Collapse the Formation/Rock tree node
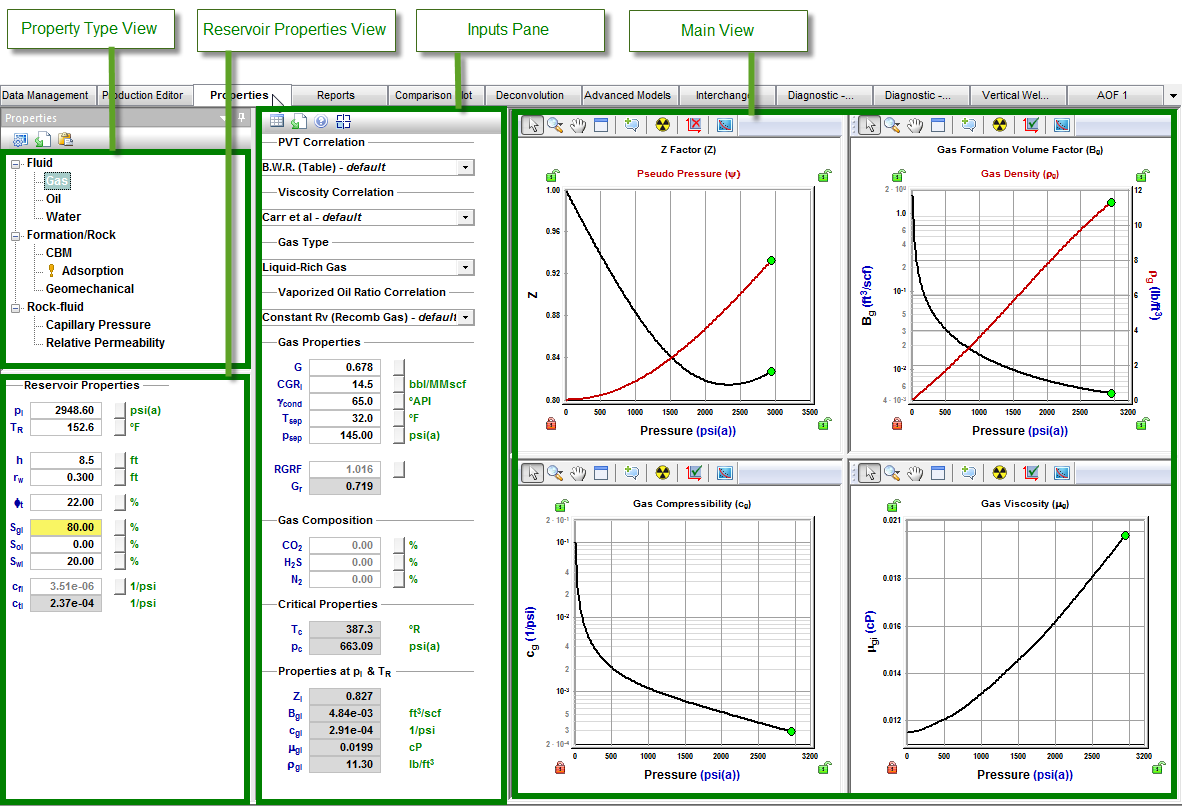Viewport: 1182px width, 806px height. pyautogui.click(x=16, y=235)
